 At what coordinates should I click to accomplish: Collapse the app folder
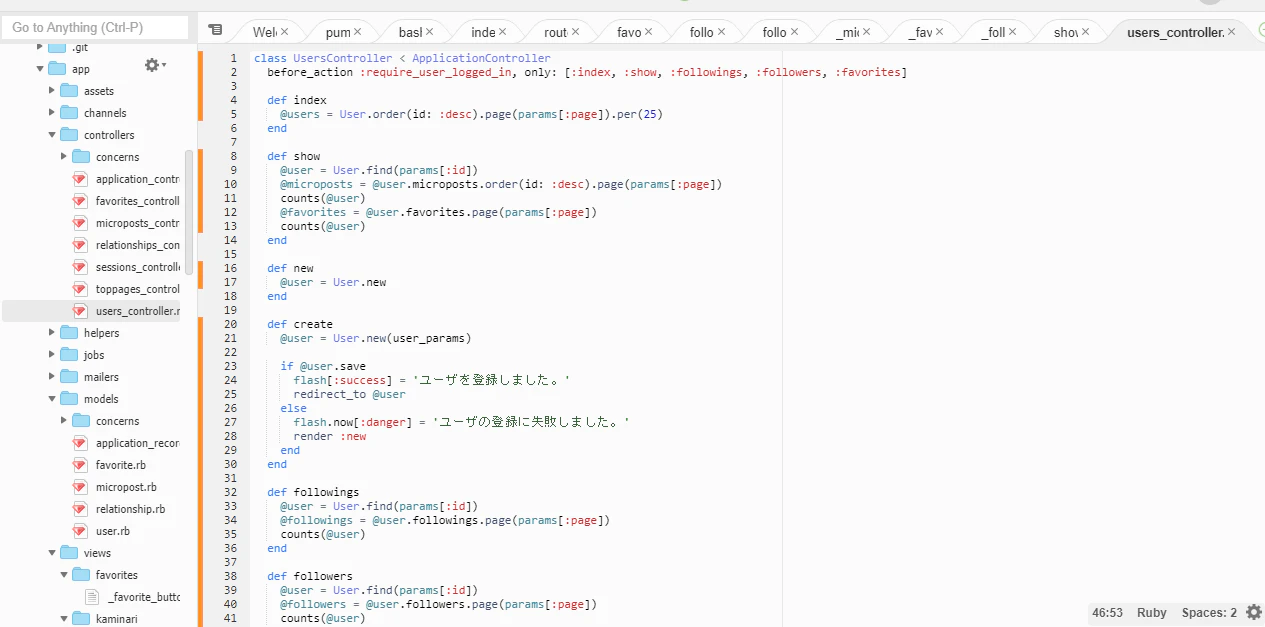(40, 69)
